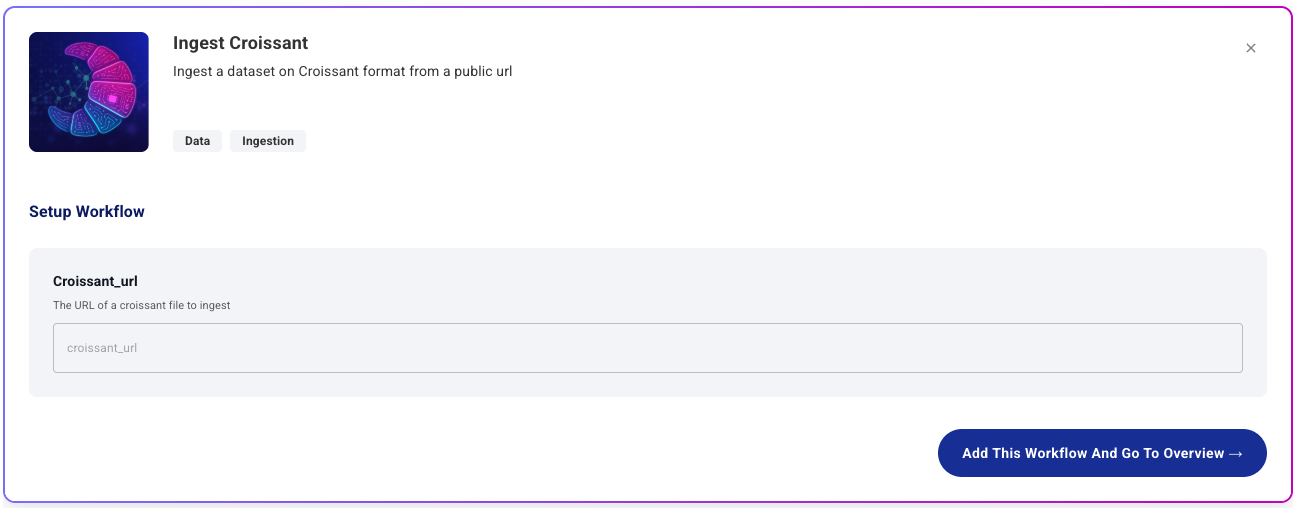The image size is (1301, 508).
Task: Click the Setup Workflow heading
Action: (x=87, y=212)
